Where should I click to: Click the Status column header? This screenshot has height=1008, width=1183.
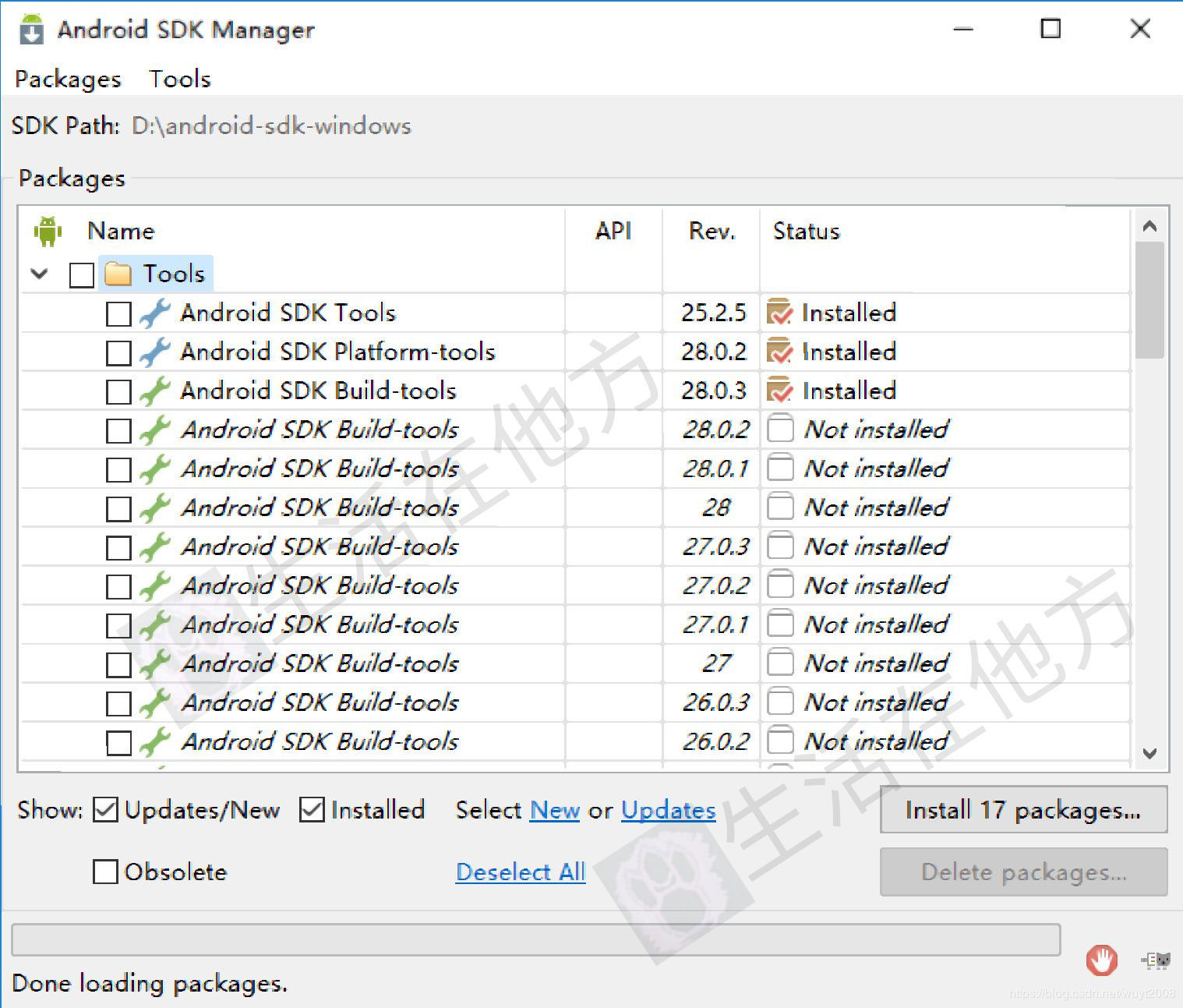[x=807, y=231]
